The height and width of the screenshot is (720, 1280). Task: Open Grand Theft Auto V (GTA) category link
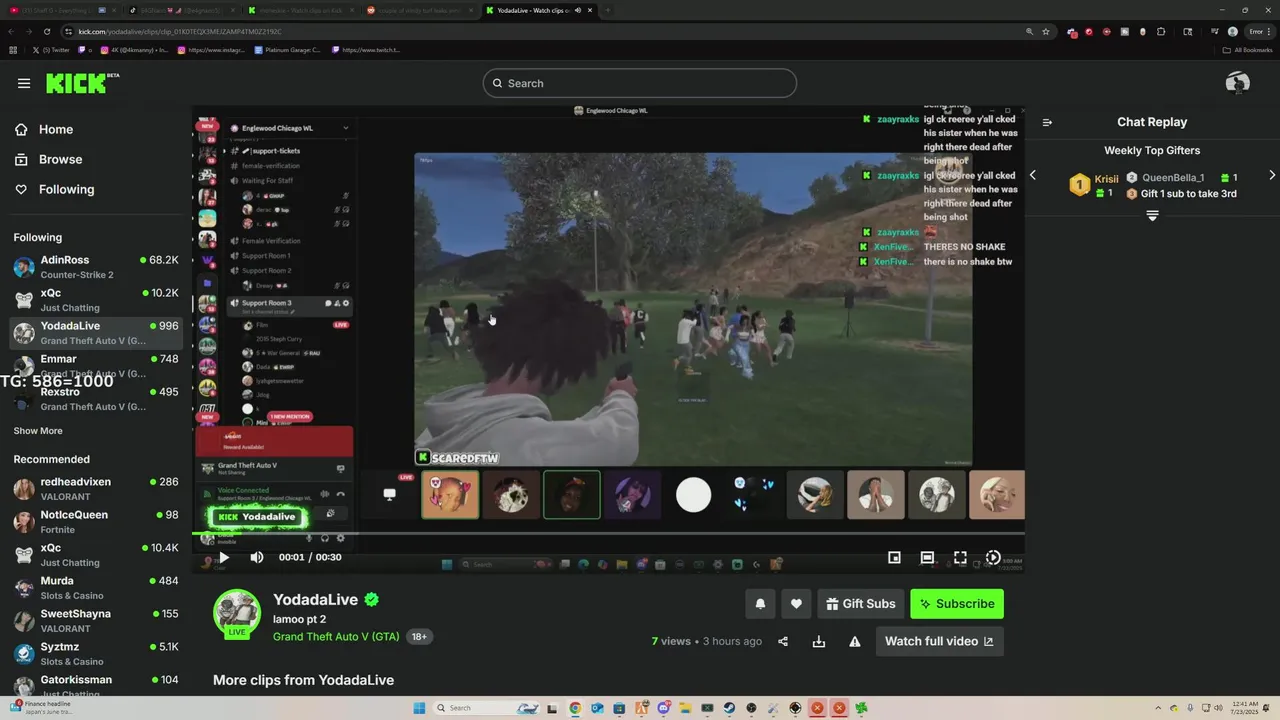[x=336, y=637]
